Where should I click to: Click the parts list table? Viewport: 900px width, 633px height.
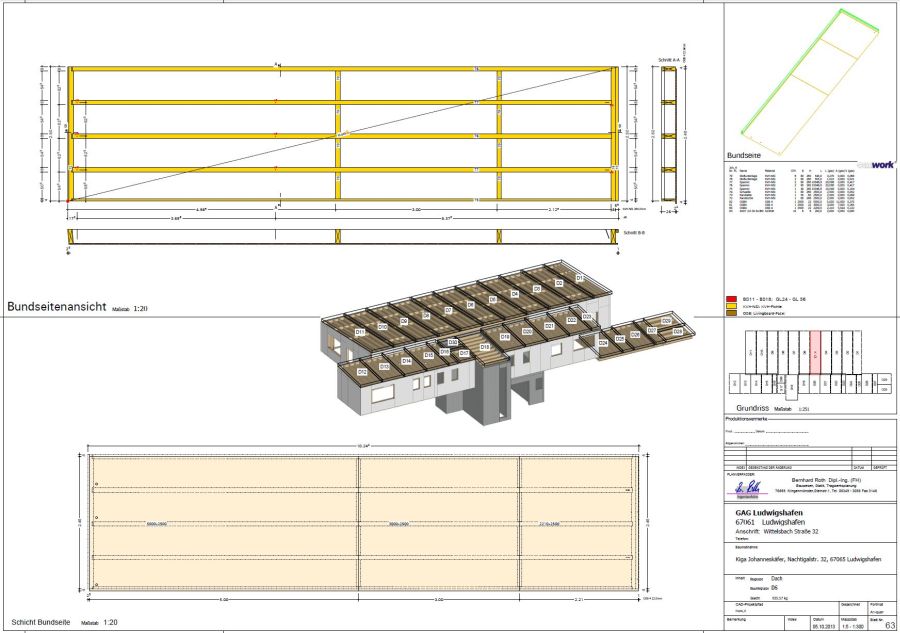(x=791, y=191)
